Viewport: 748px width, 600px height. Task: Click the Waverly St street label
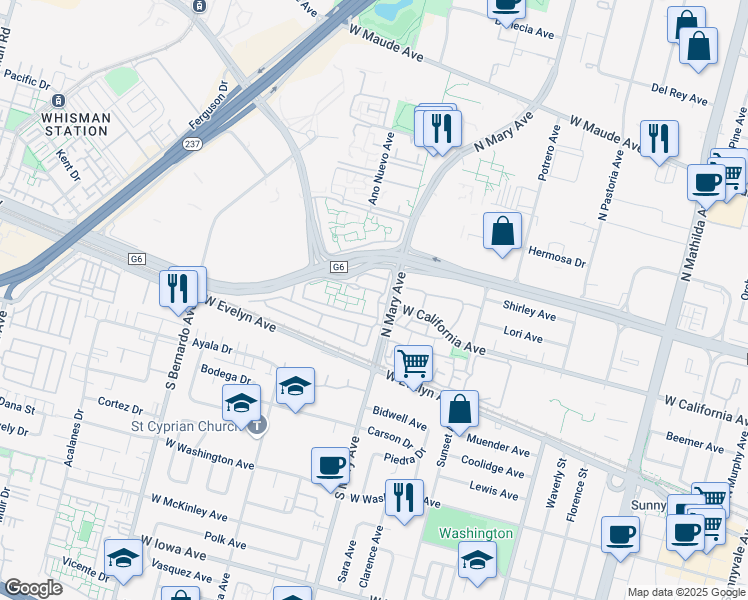point(556,483)
